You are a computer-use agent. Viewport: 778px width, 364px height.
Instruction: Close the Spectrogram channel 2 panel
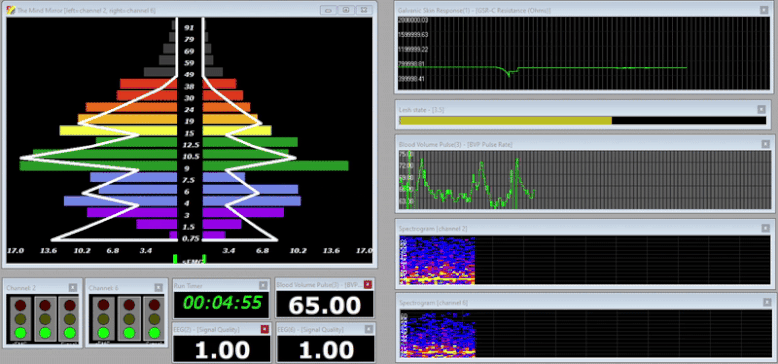point(766,228)
